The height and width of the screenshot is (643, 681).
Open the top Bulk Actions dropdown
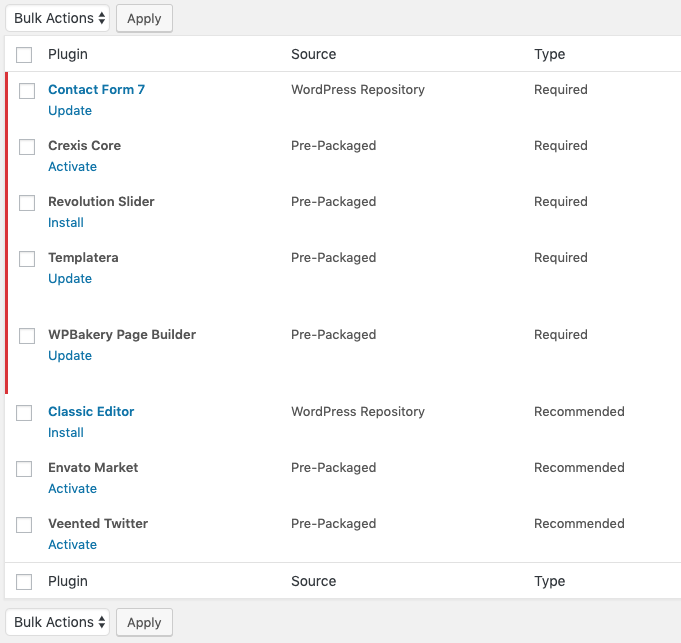click(58, 18)
